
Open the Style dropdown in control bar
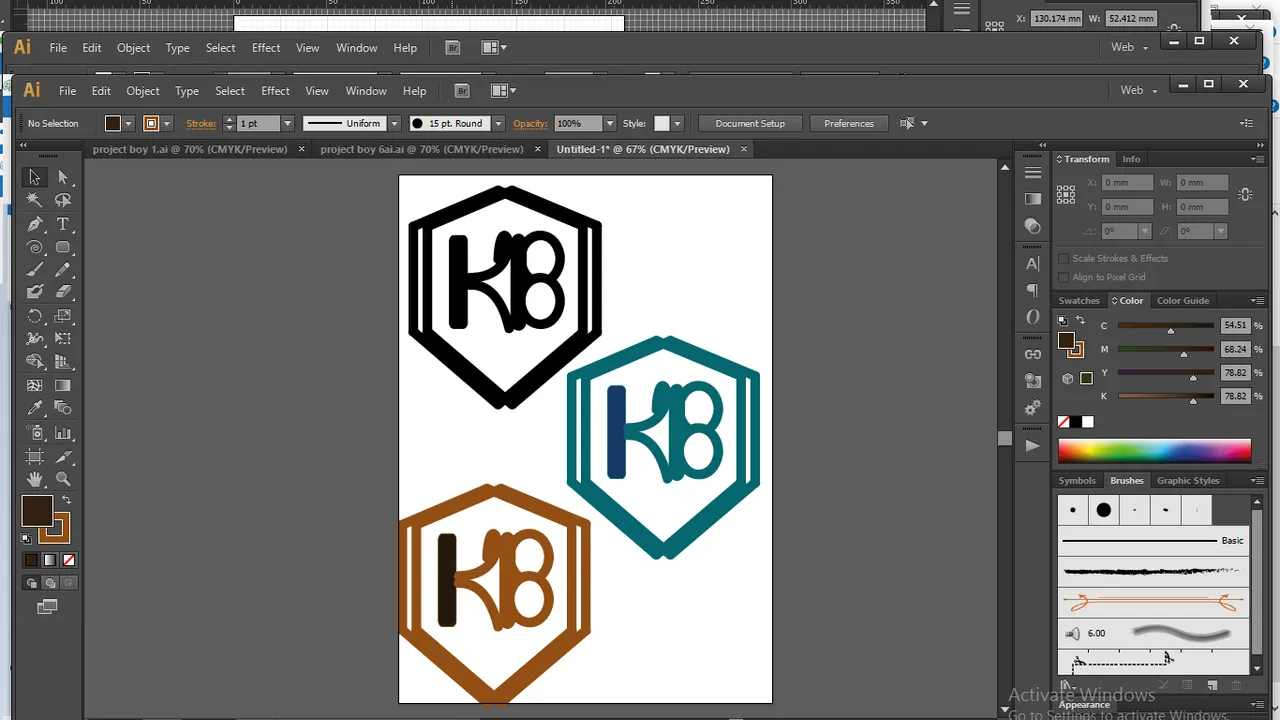pyautogui.click(x=677, y=123)
